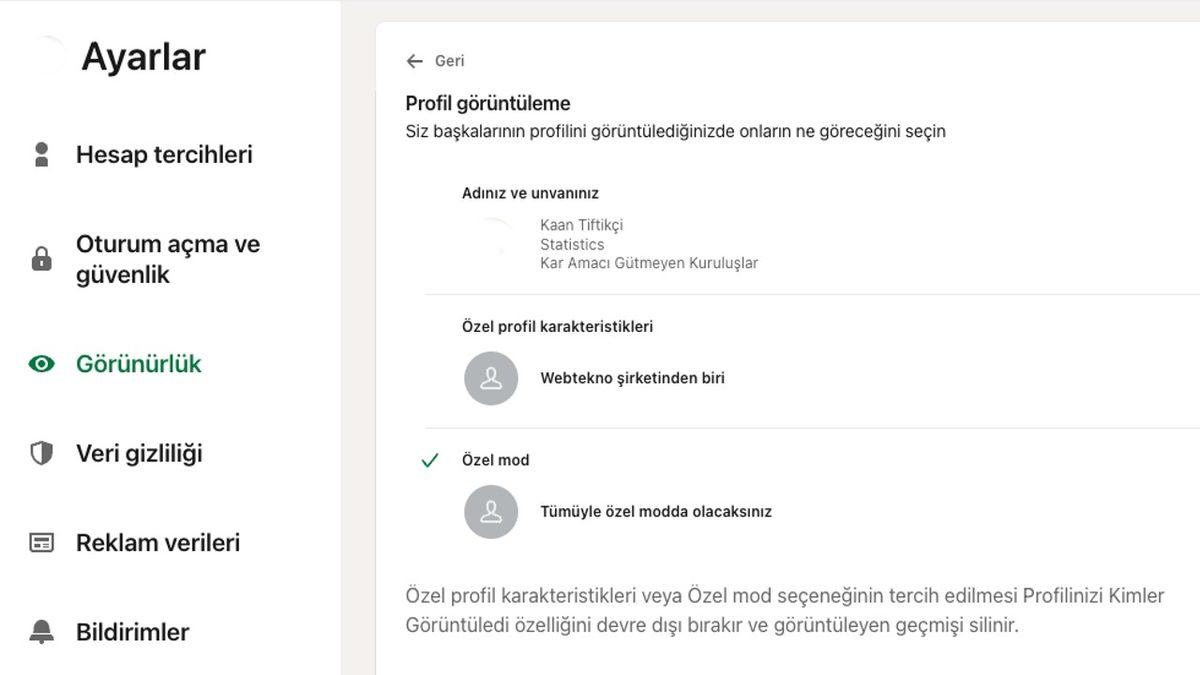This screenshot has width=1200, height=675.
Task: Open Hesap tercihleri via person icon
Action: coord(40,154)
